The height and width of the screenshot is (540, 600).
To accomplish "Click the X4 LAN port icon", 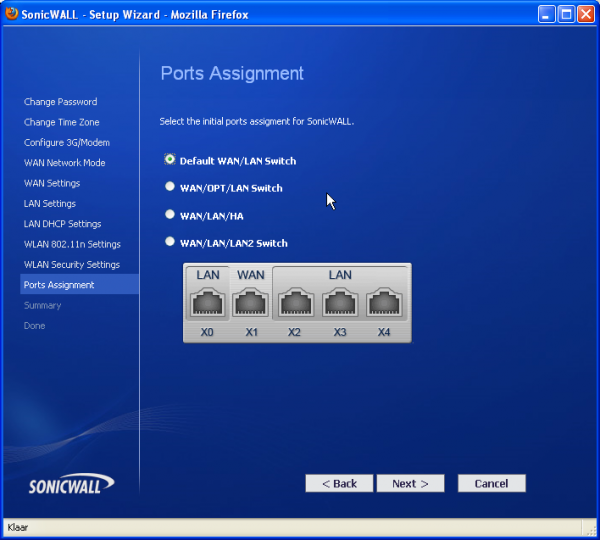I will [x=384, y=302].
